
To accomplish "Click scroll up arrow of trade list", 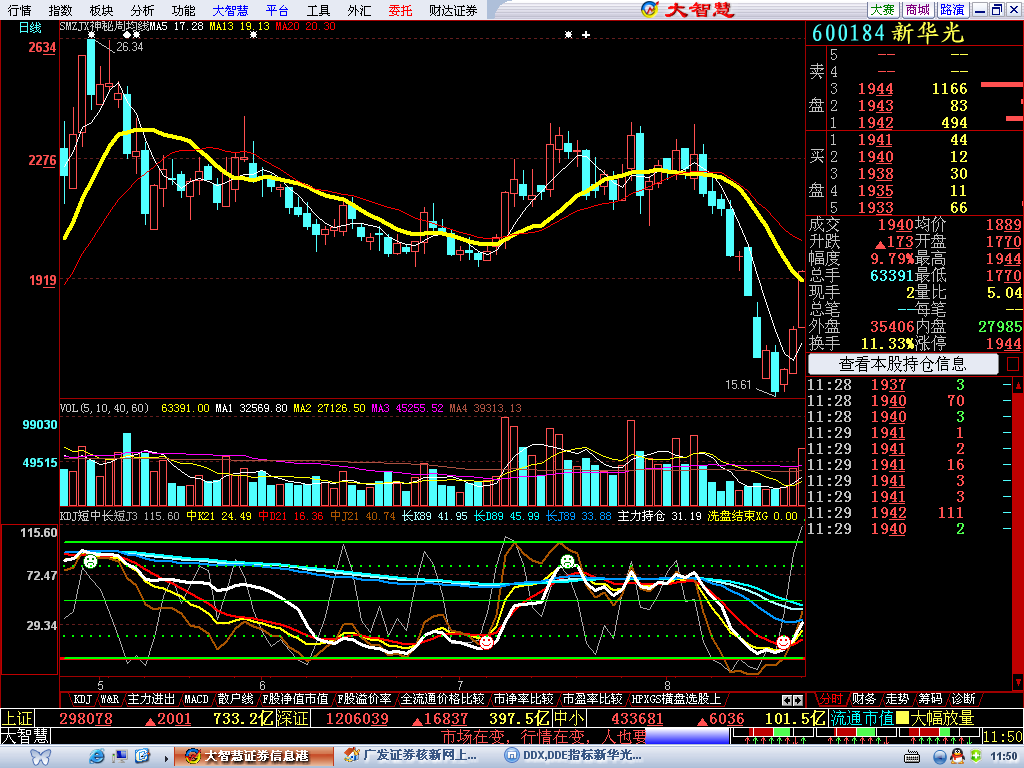I will (1017, 385).
